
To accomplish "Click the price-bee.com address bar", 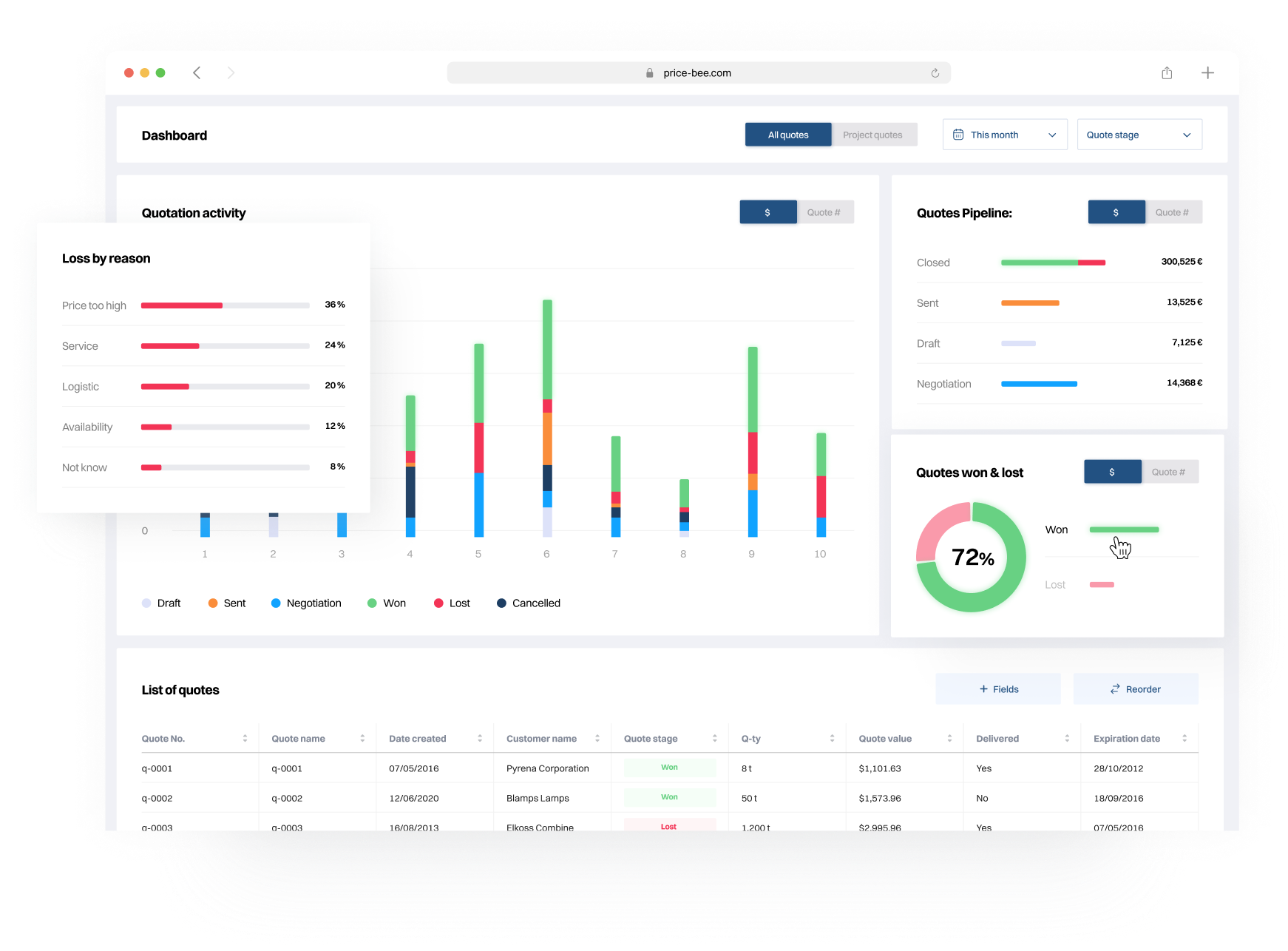I will 697,73.
